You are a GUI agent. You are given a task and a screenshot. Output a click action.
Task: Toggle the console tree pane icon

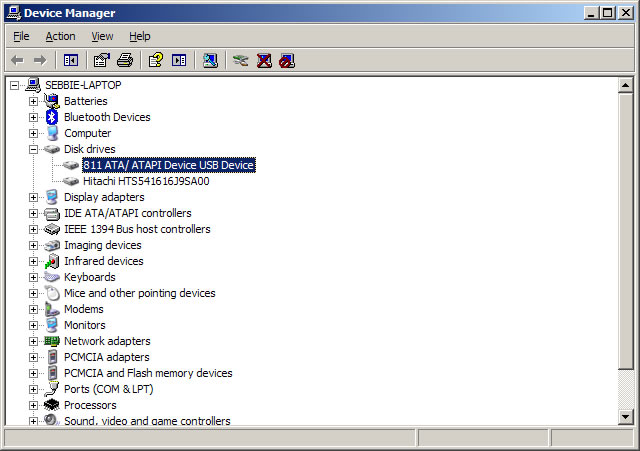click(71, 61)
